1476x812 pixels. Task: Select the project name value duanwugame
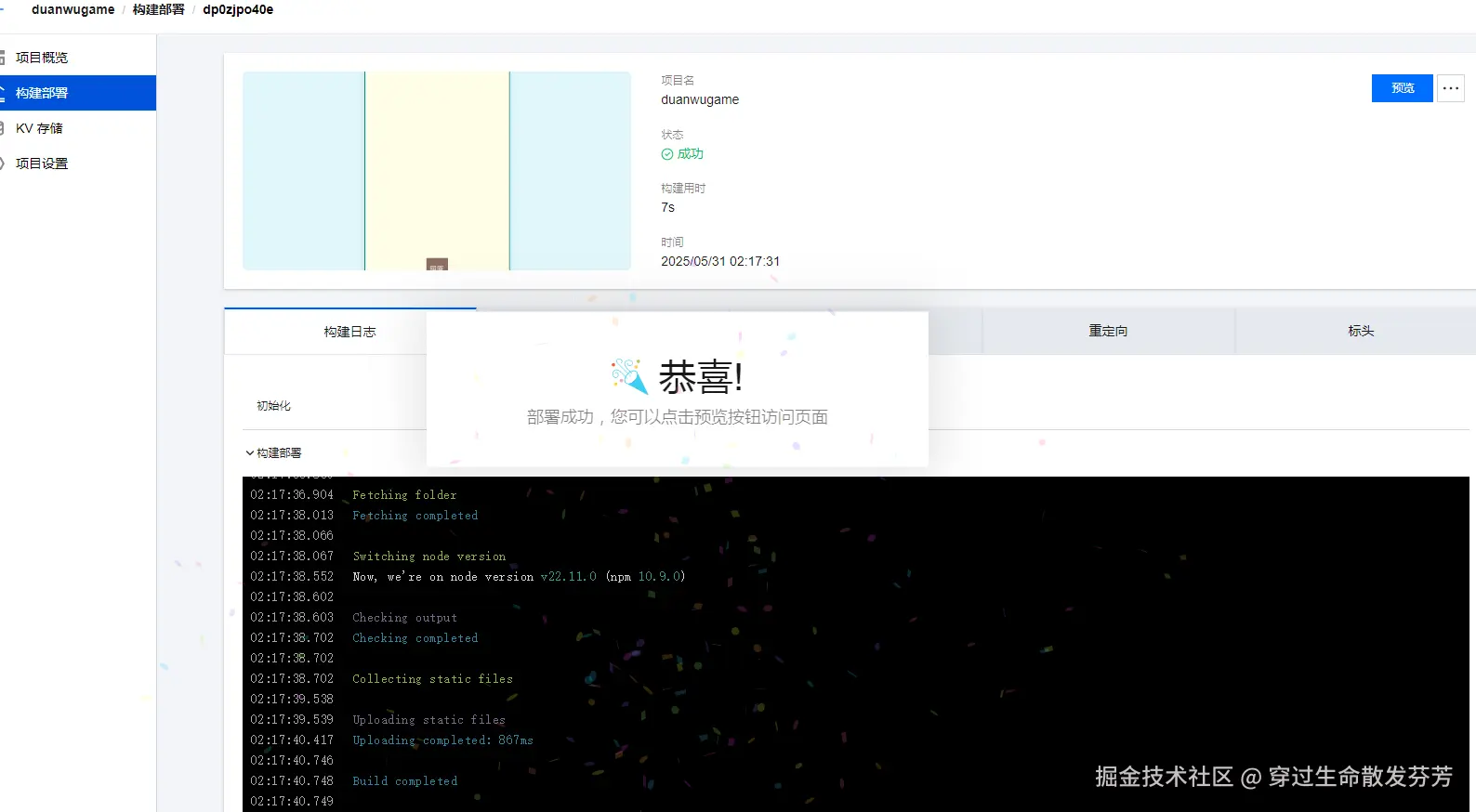tap(700, 99)
